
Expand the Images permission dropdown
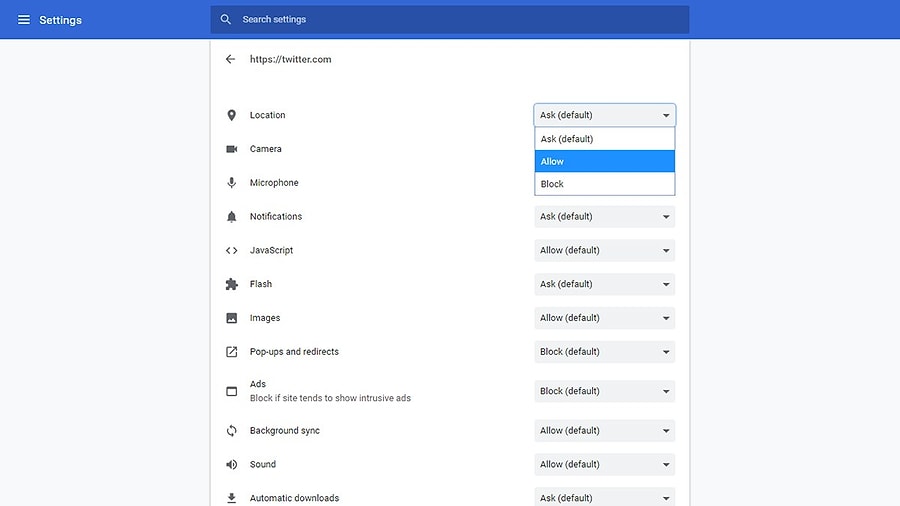[x=604, y=318]
